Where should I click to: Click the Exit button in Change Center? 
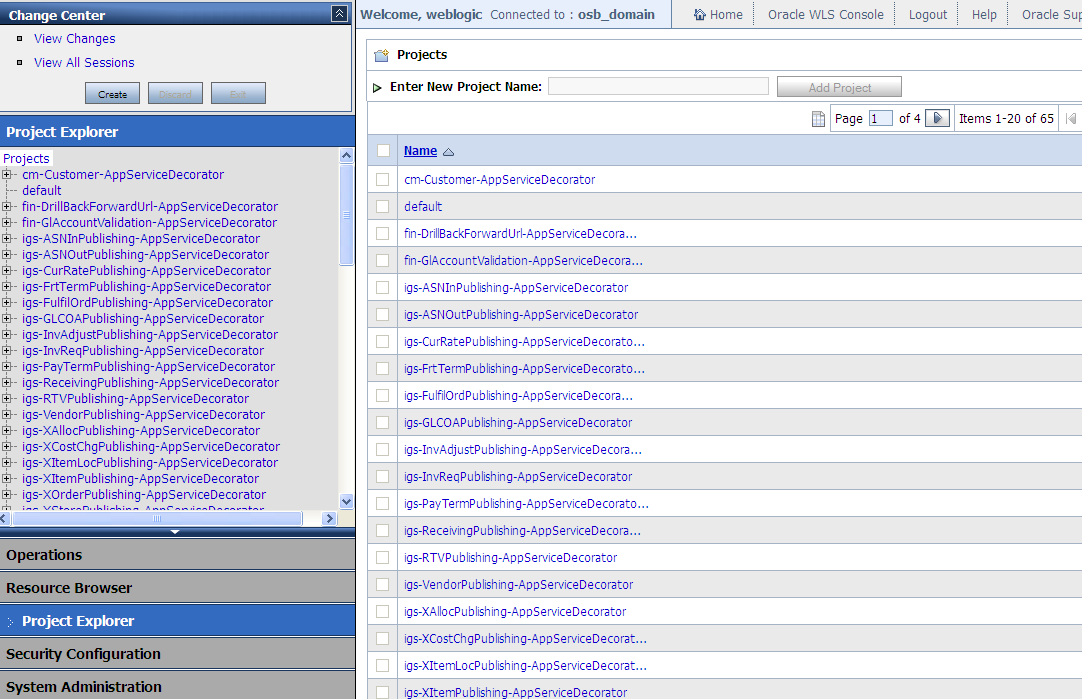pyautogui.click(x=238, y=94)
